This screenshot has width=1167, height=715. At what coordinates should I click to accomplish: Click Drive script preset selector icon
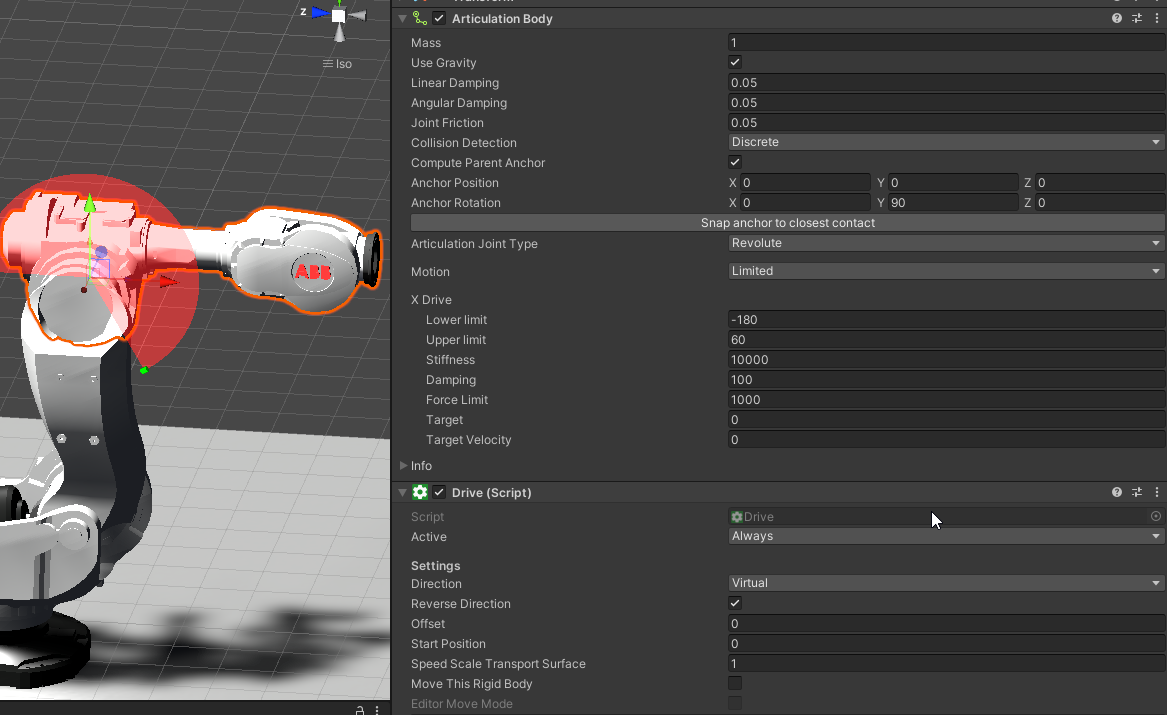pyautogui.click(x=1136, y=492)
